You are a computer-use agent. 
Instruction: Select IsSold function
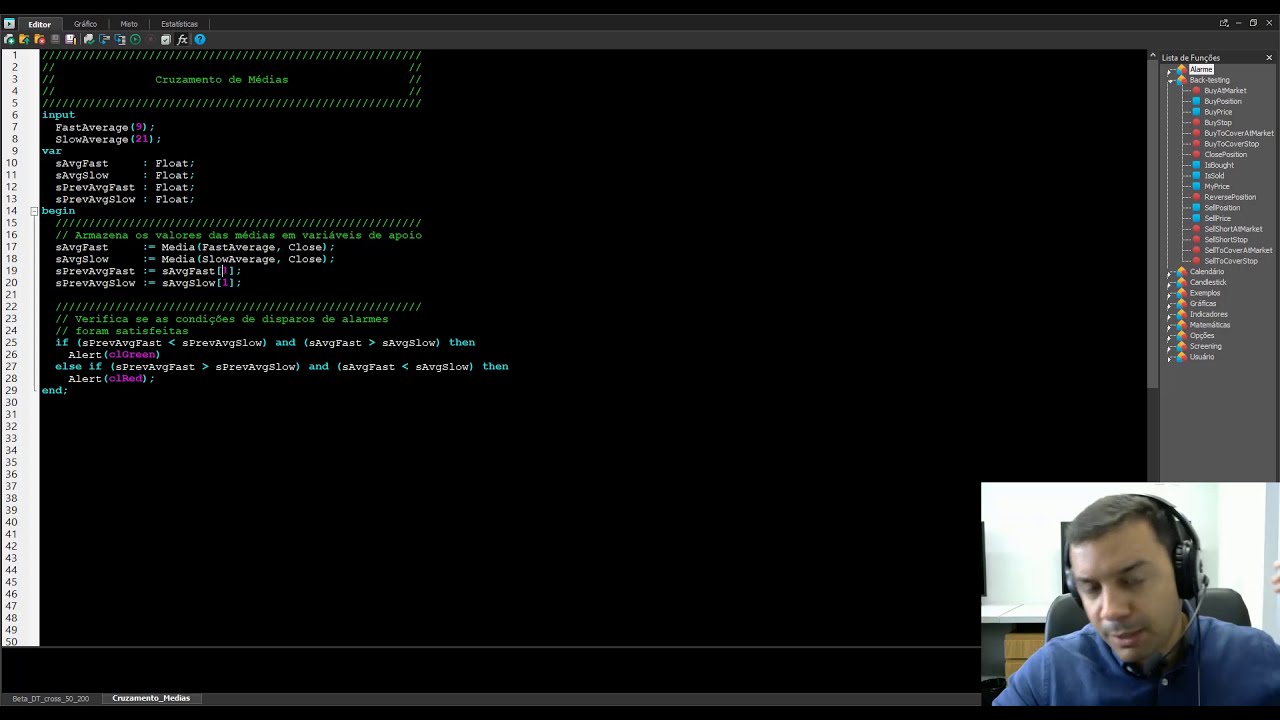1214,176
